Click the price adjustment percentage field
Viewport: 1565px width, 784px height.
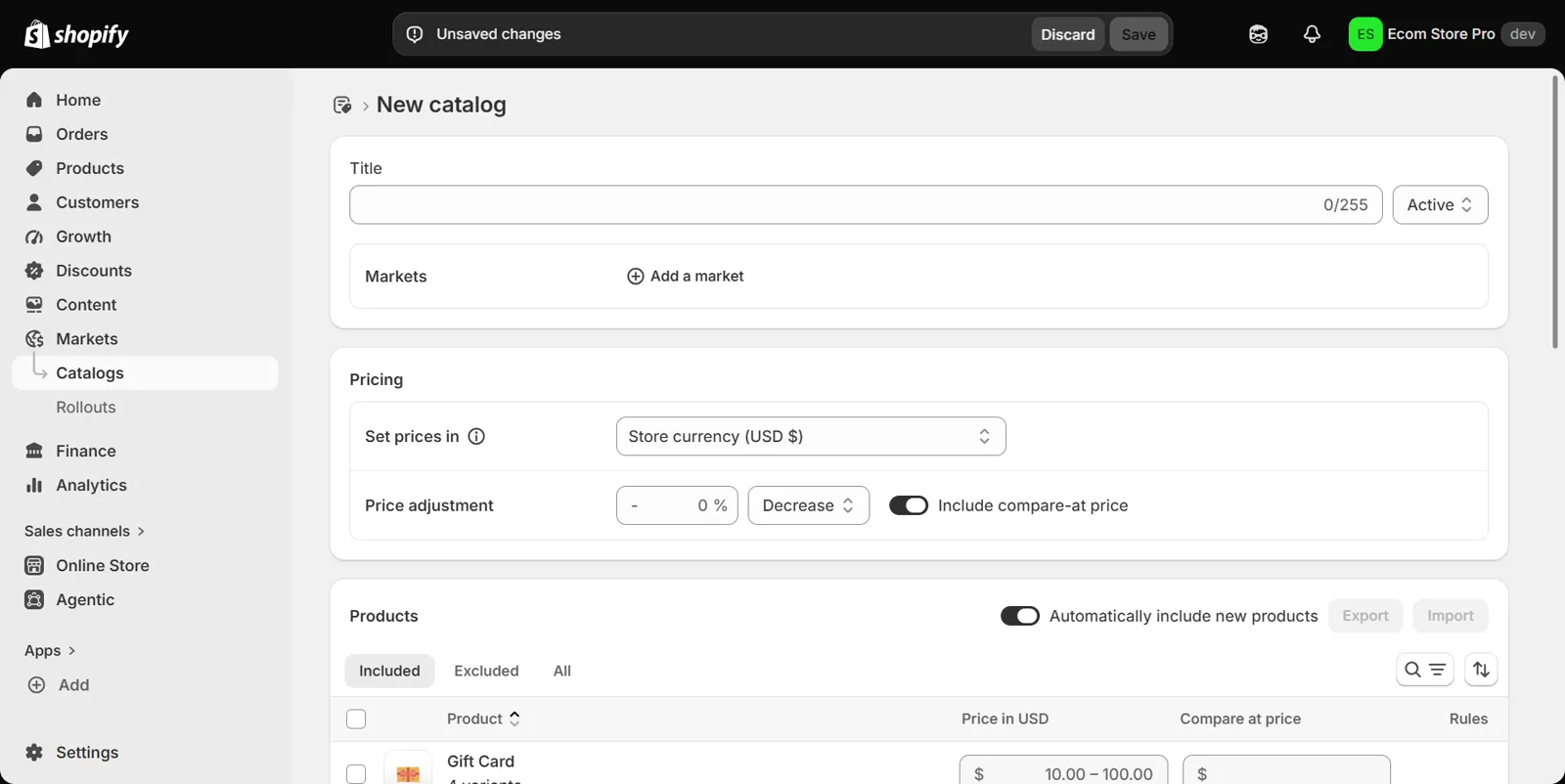tap(677, 505)
